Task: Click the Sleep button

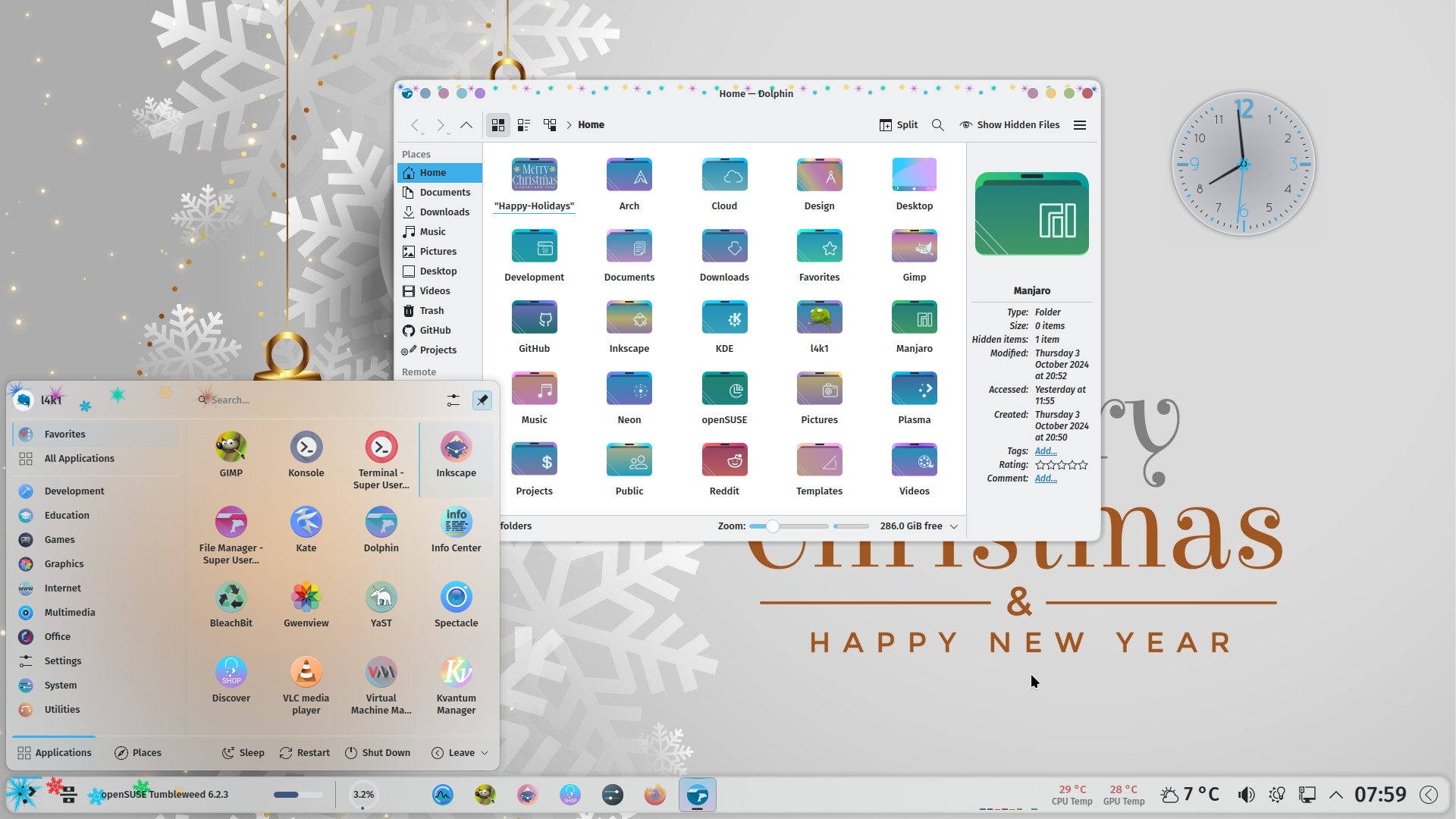Action: (243, 753)
